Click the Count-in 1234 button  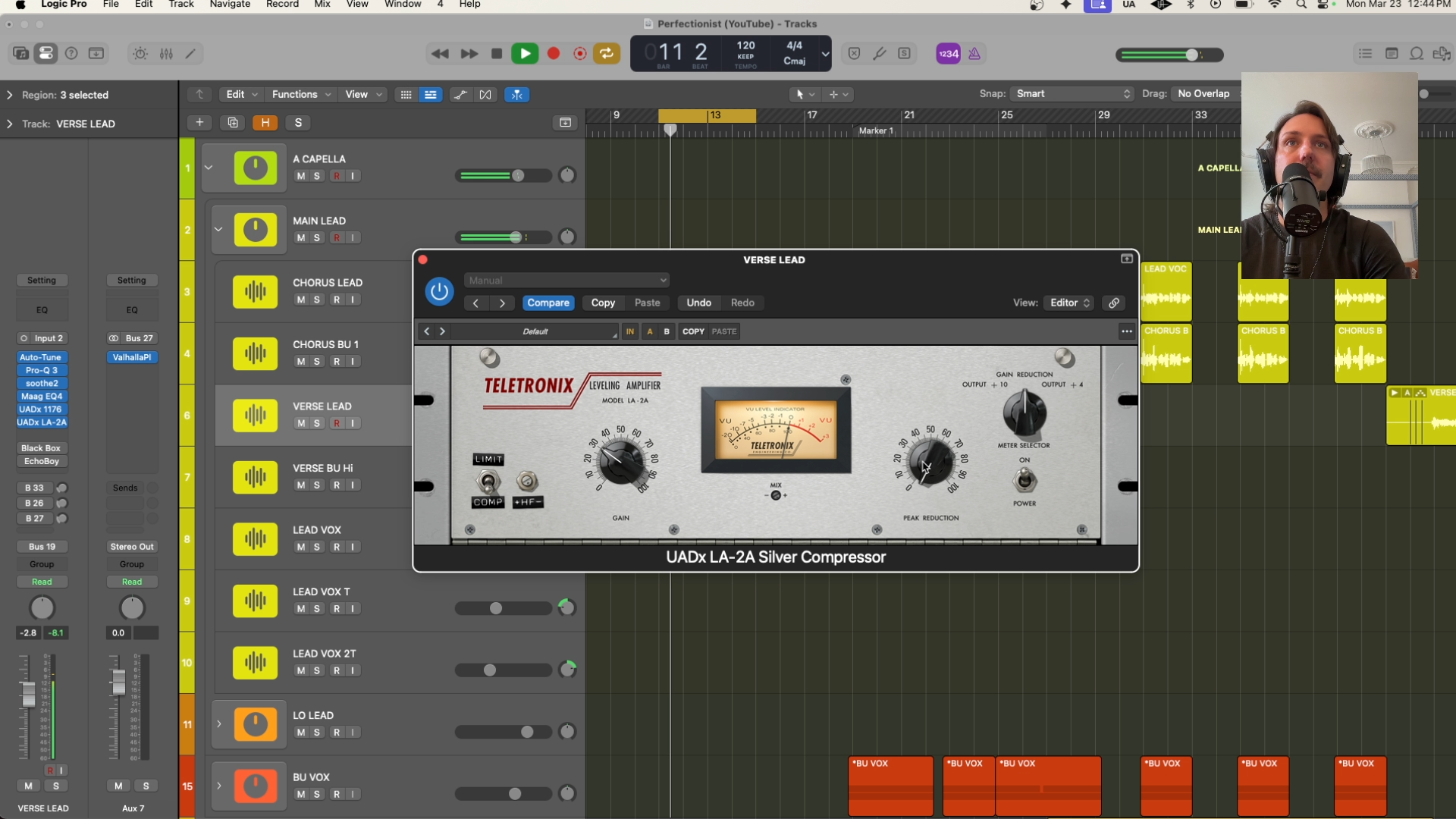click(948, 54)
